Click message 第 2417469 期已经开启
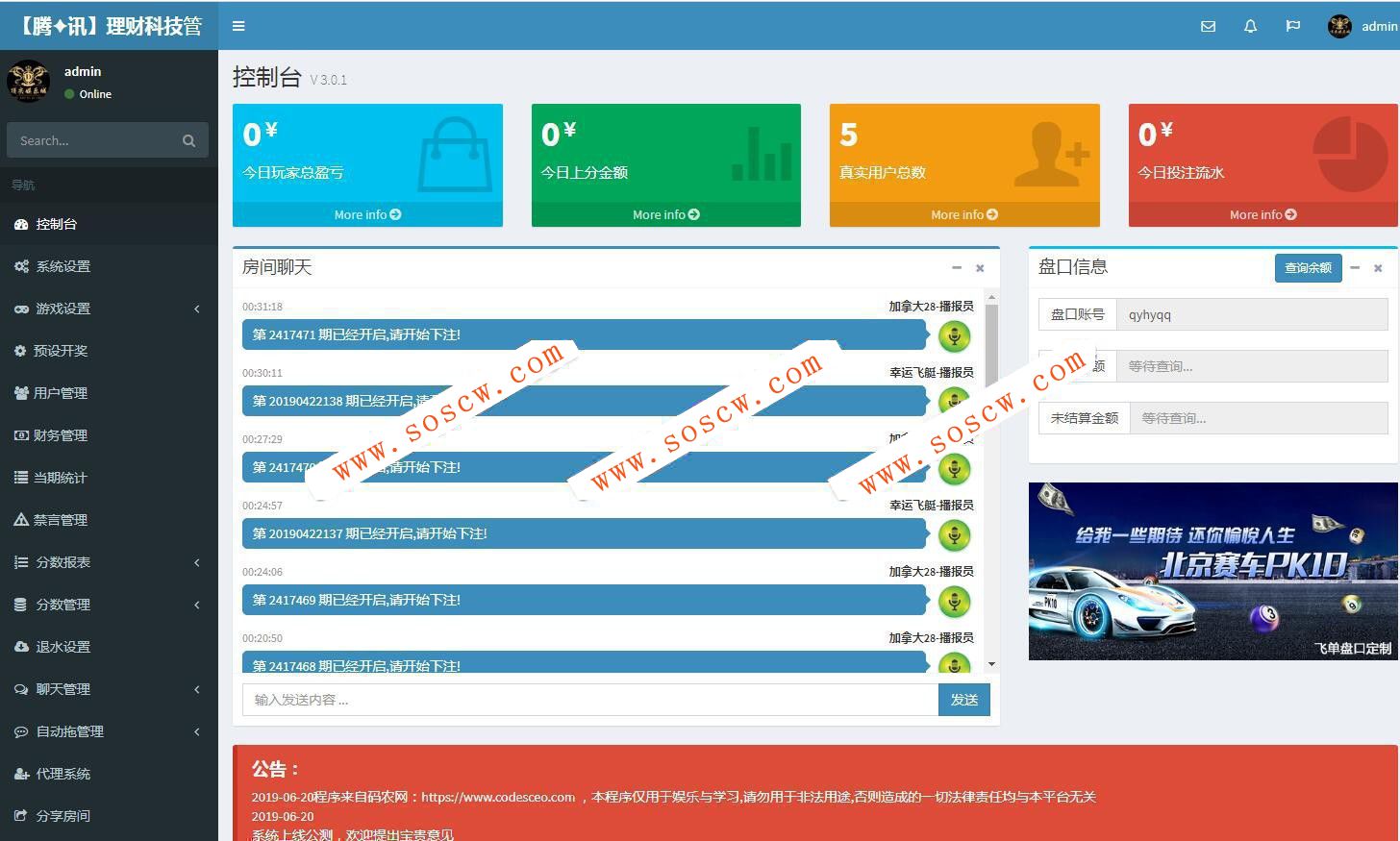 pos(585,600)
